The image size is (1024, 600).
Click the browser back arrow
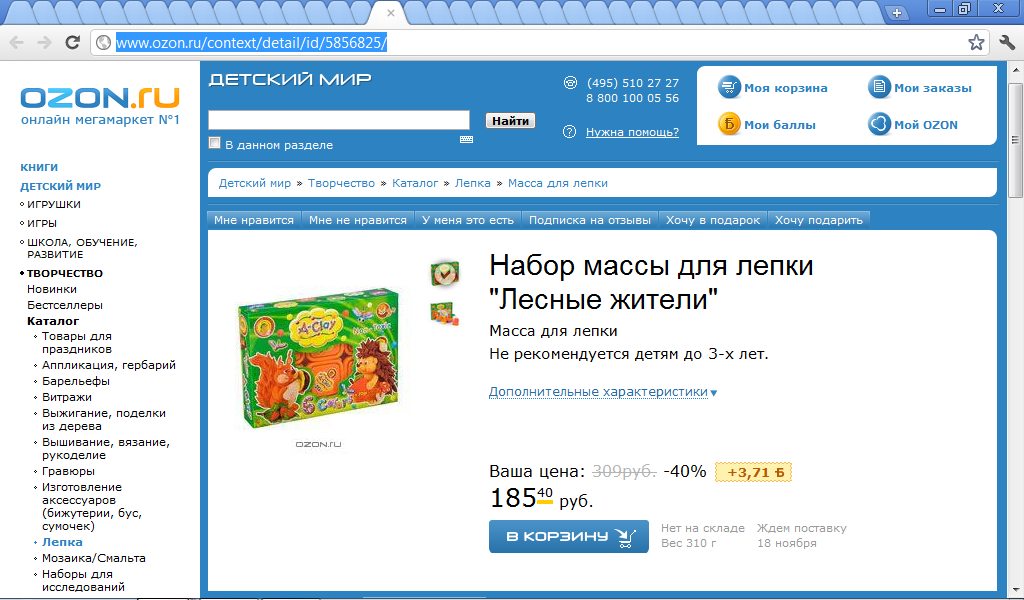click(x=16, y=43)
